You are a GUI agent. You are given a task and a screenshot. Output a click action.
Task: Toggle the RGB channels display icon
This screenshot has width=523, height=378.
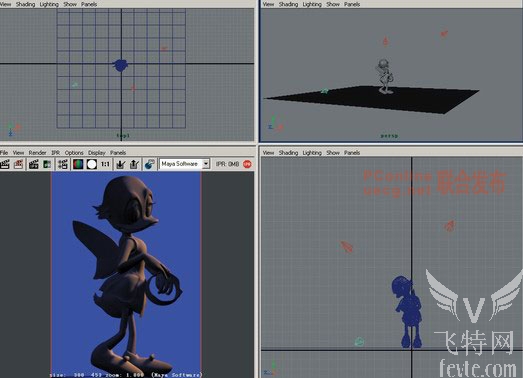(78, 164)
